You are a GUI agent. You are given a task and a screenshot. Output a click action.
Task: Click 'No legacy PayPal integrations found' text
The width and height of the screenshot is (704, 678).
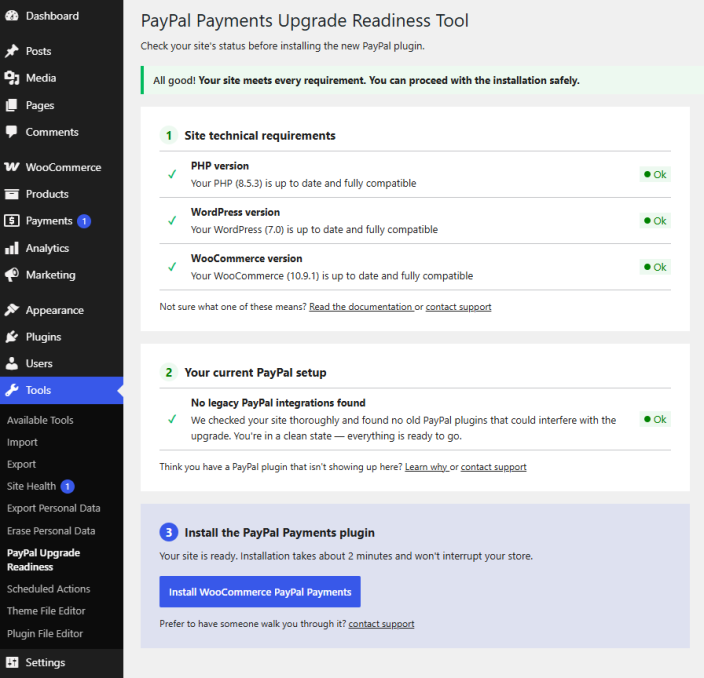pyautogui.click(x=278, y=403)
